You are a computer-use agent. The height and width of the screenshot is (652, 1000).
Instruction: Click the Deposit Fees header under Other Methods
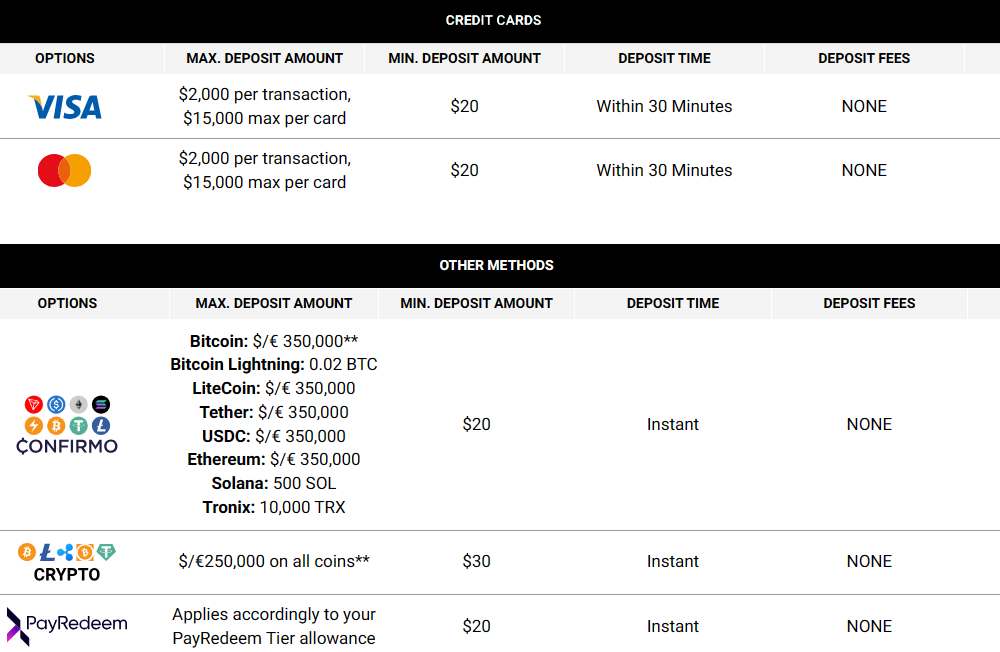pos(869,303)
